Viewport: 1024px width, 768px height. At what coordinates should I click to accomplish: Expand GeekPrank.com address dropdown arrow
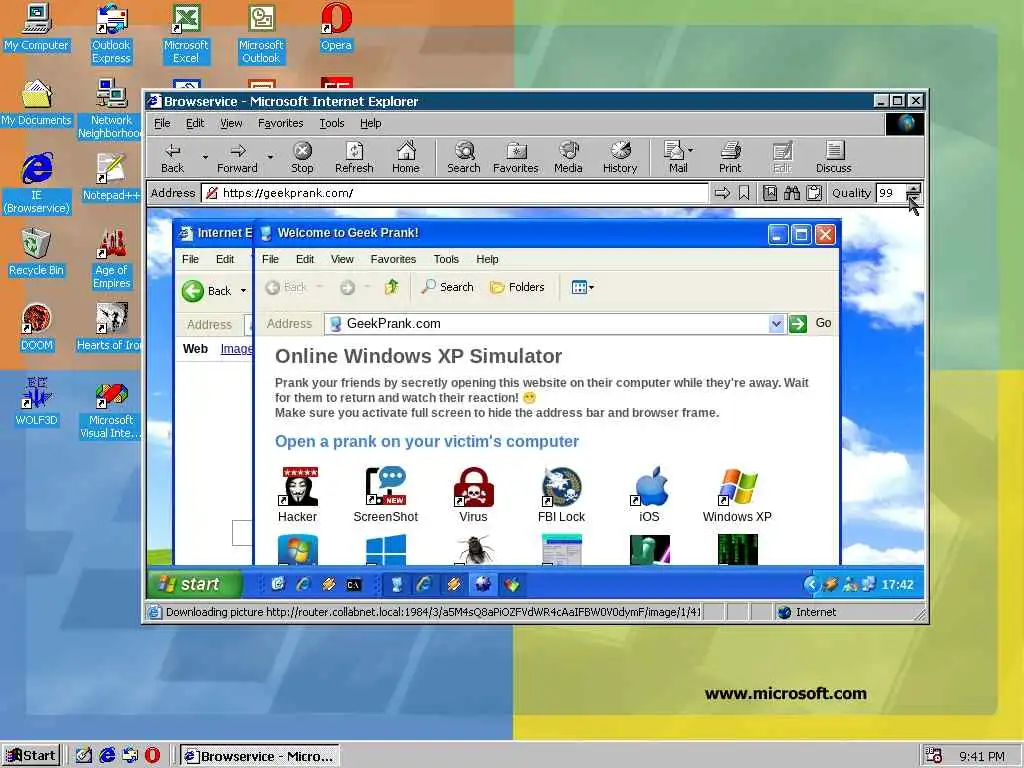point(776,324)
